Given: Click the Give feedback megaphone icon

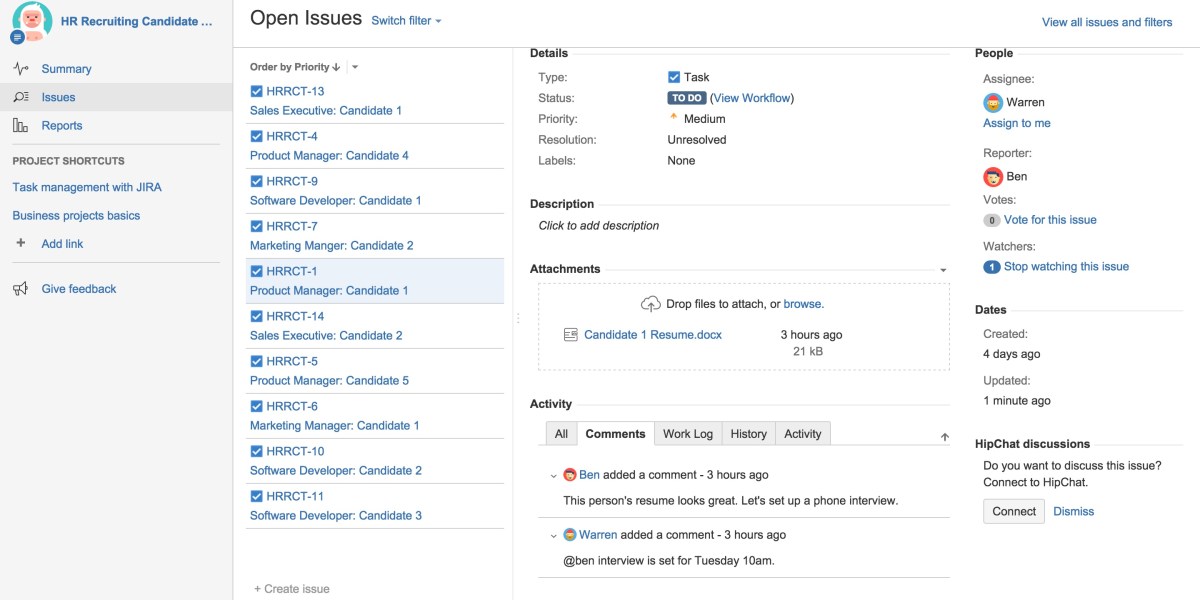Looking at the screenshot, I should click(20, 289).
